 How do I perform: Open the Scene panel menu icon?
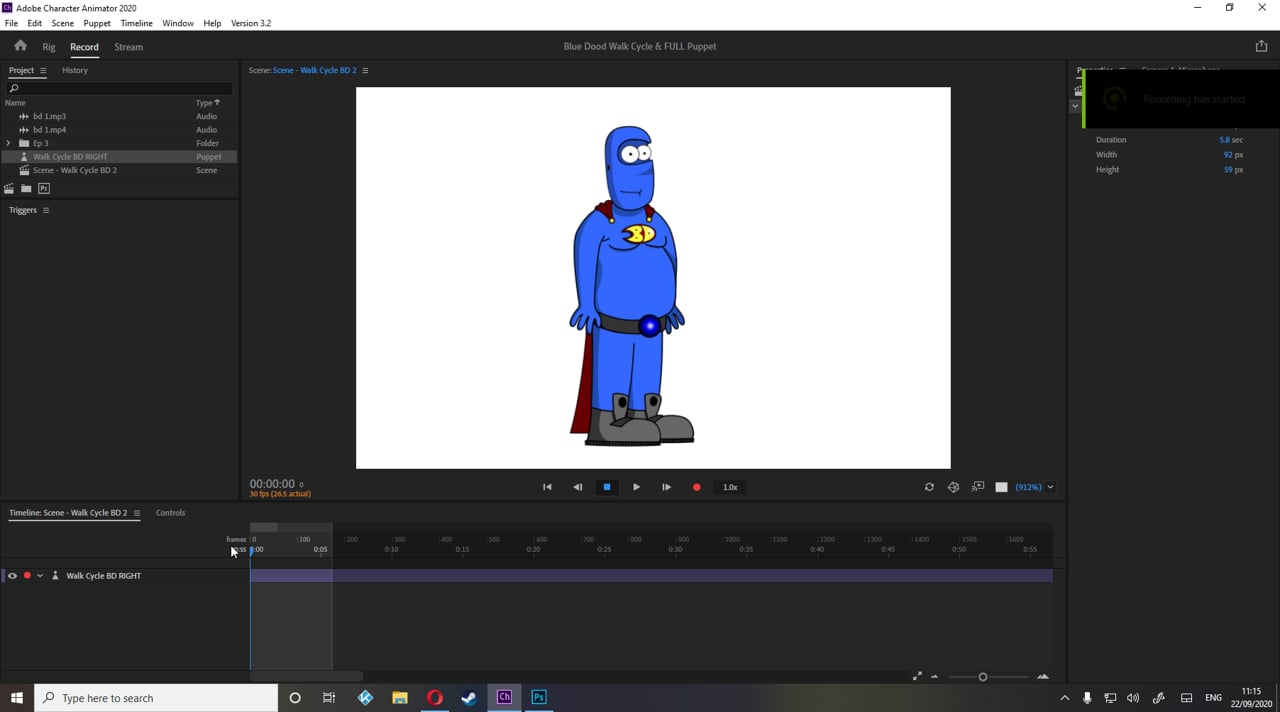365,71
